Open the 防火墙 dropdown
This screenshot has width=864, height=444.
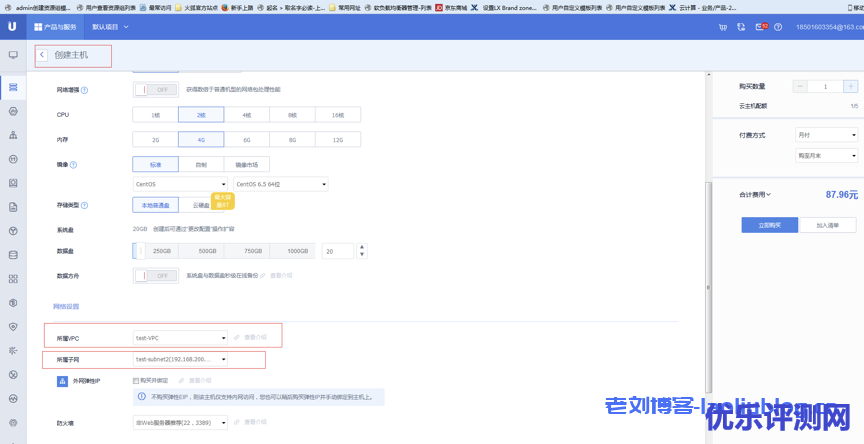tap(180, 423)
